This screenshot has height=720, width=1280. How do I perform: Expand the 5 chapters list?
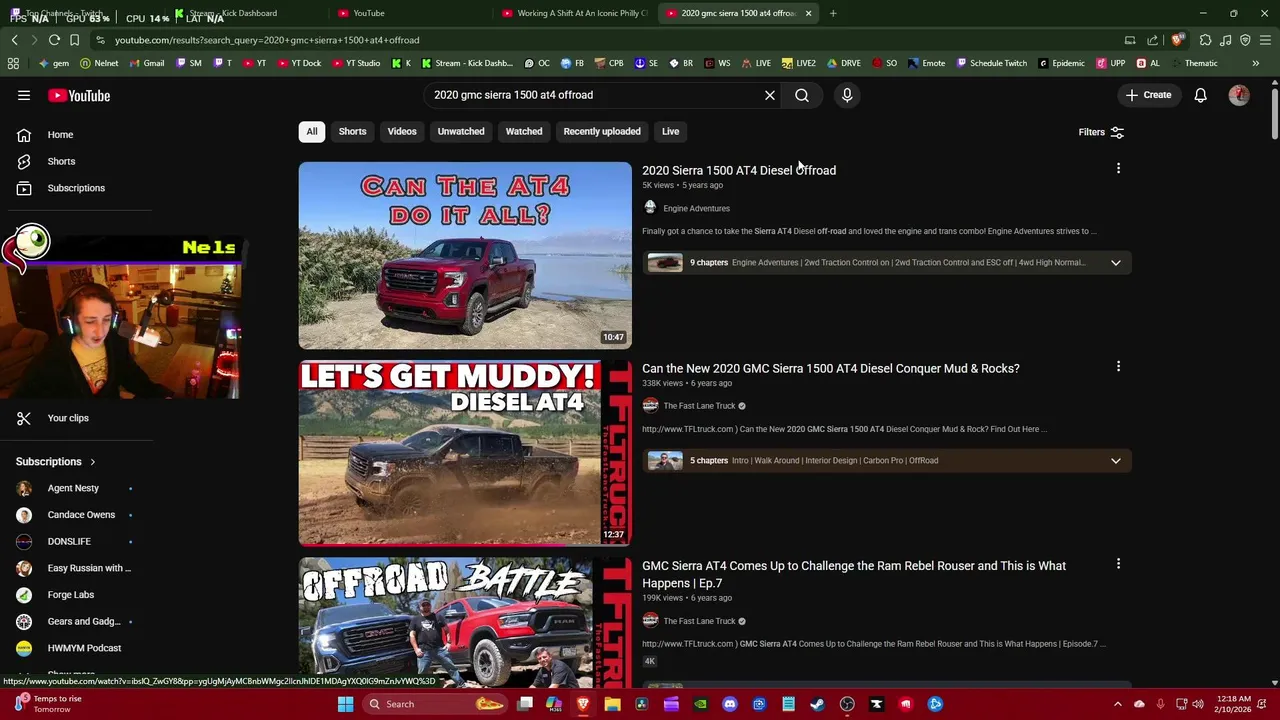[1116, 461]
